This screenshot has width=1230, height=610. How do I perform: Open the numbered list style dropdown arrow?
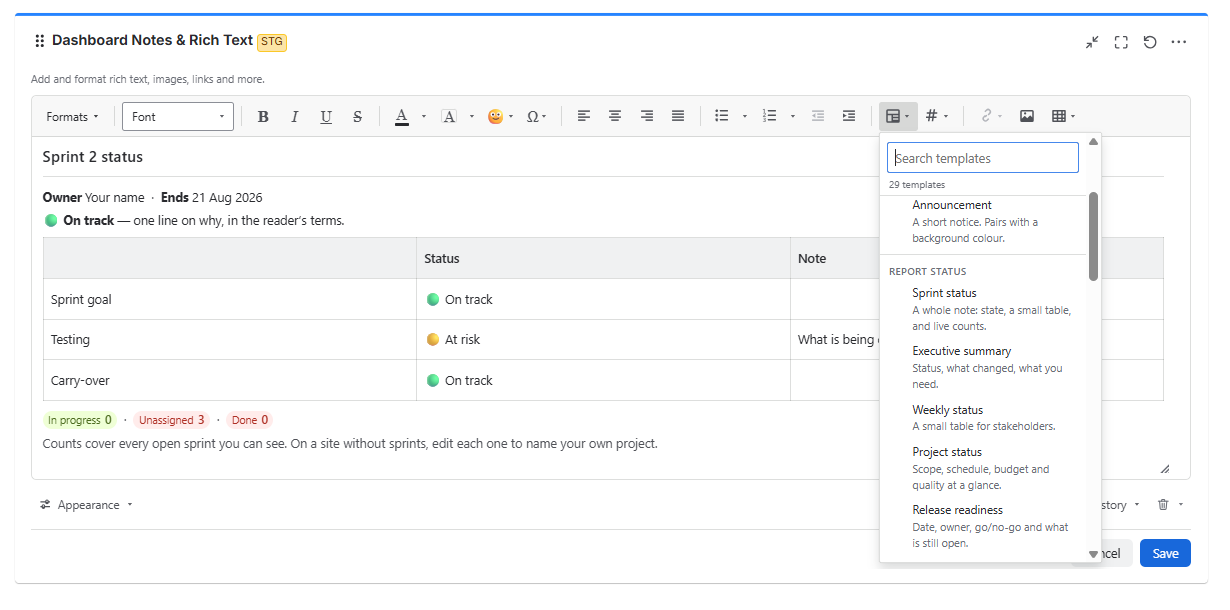coord(792,117)
